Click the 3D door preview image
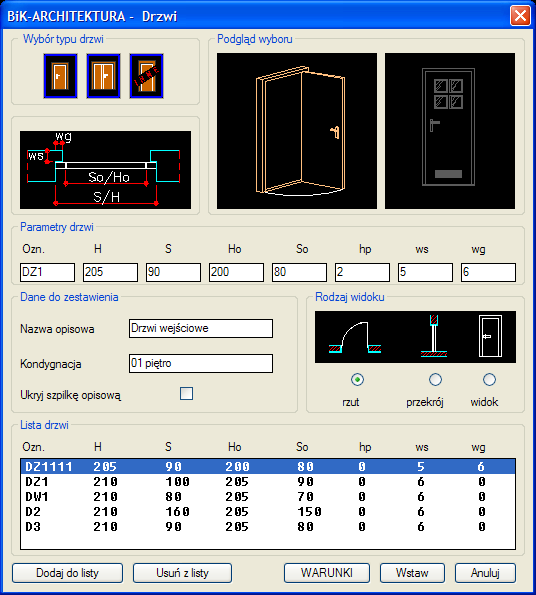The height and width of the screenshot is (595, 536). [297, 131]
